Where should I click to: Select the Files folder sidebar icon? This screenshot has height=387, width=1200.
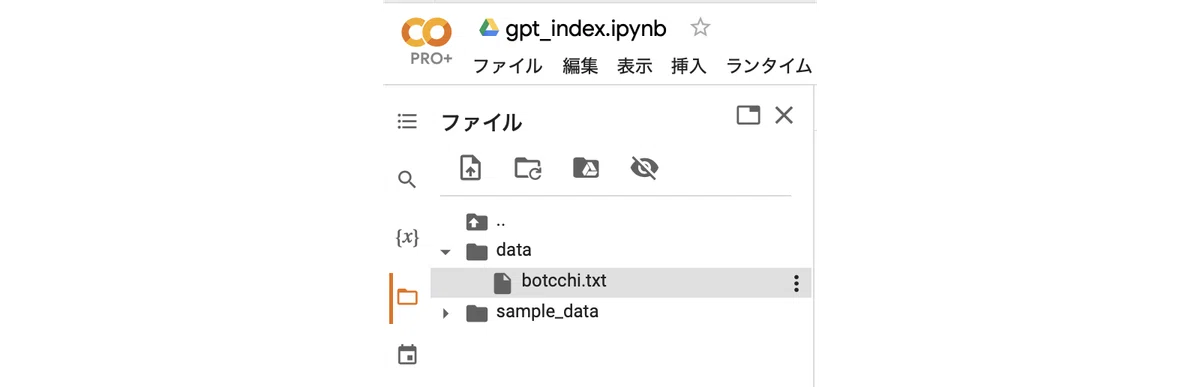pos(407,297)
